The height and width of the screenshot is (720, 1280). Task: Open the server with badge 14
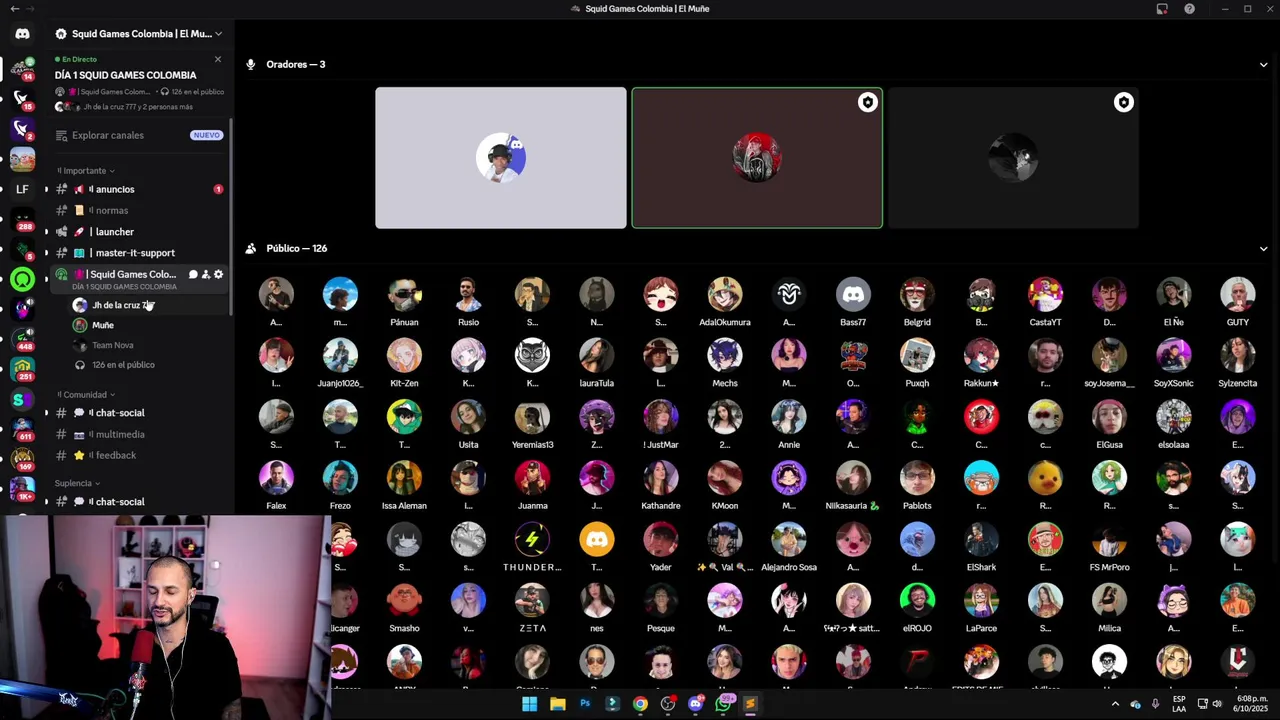pyautogui.click(x=22, y=68)
